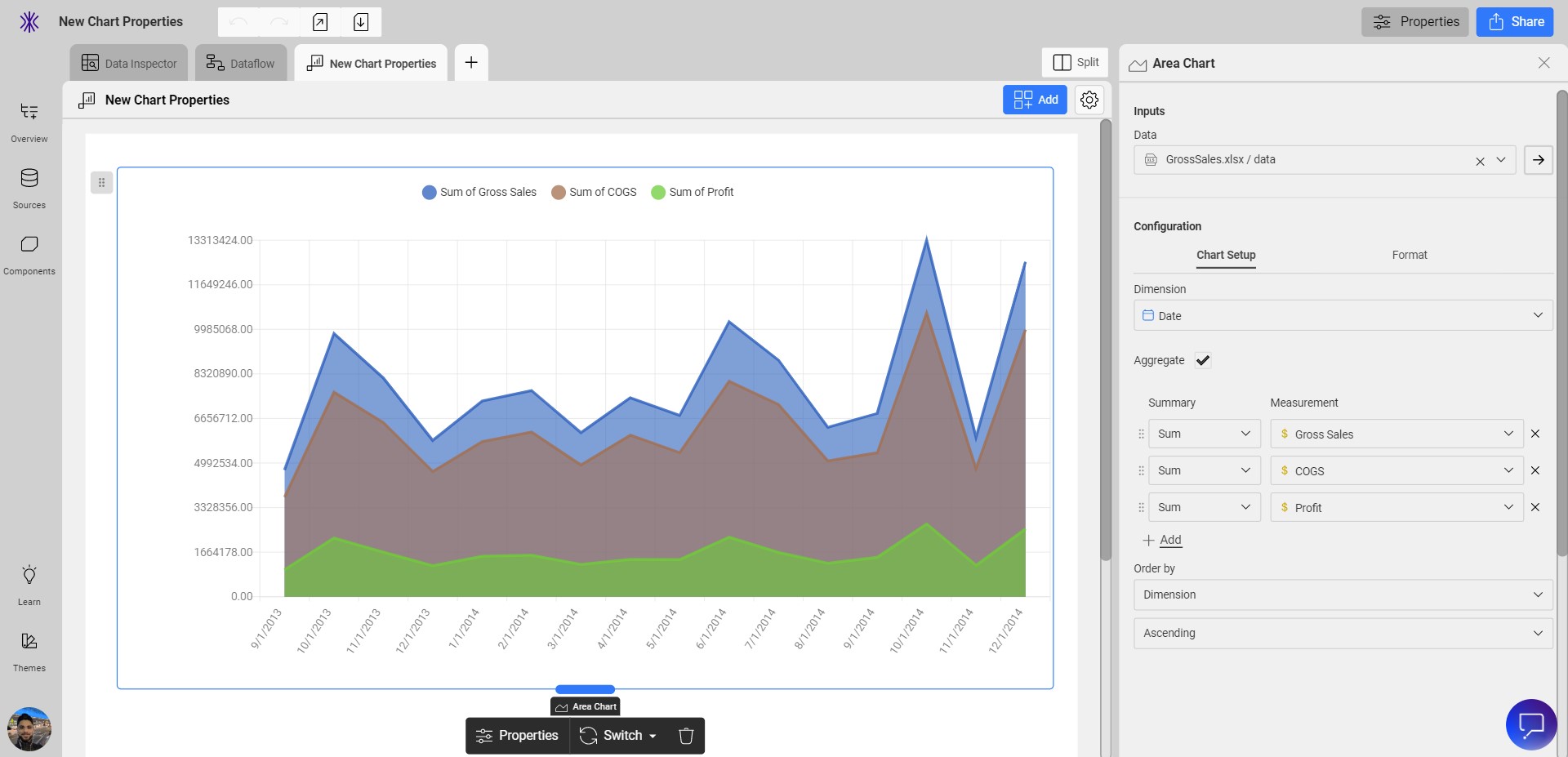The image size is (1568, 757).
Task: Open the Components panel
Action: [29, 253]
